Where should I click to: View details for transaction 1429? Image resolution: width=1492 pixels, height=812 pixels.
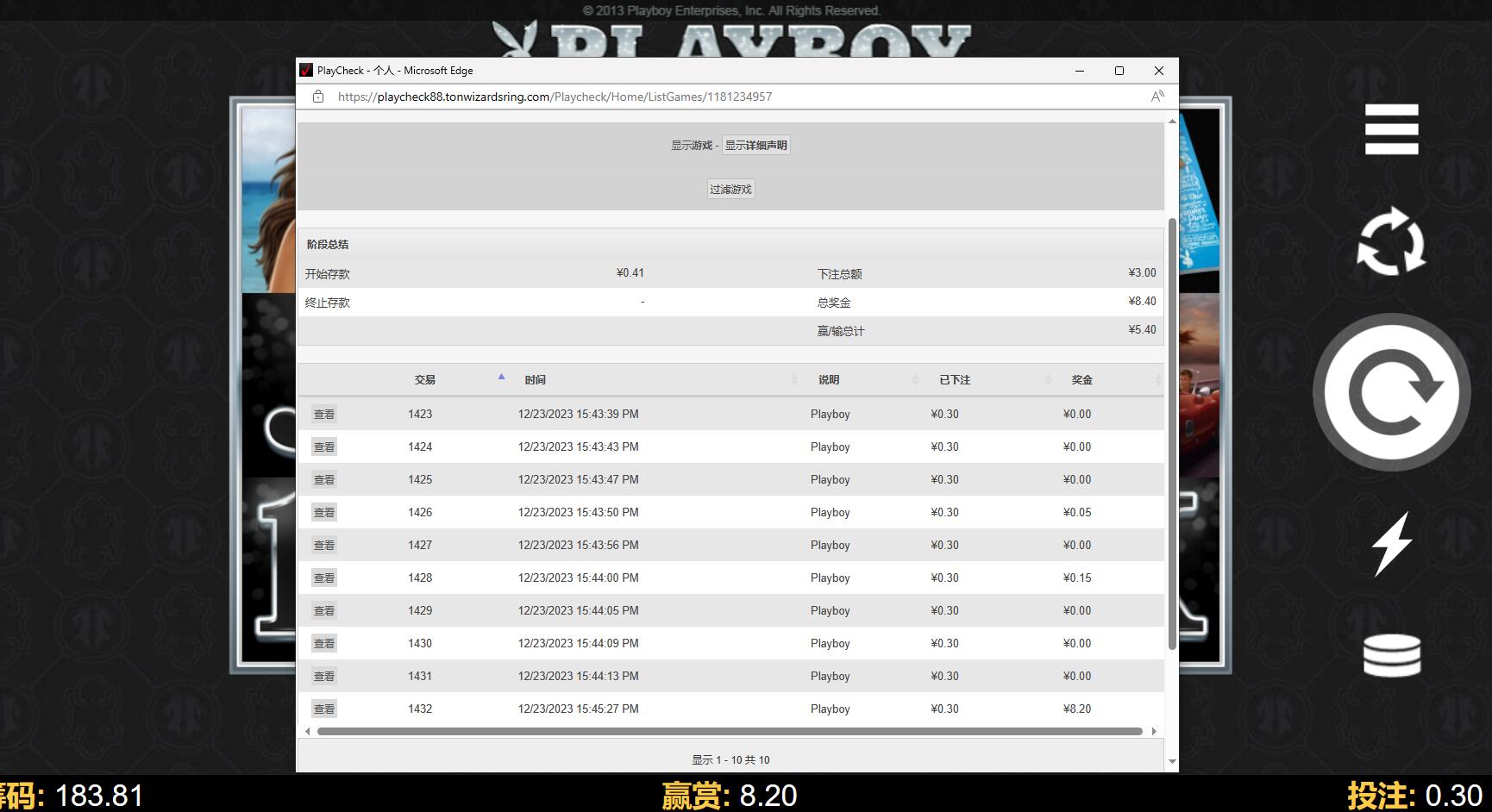tap(324, 610)
